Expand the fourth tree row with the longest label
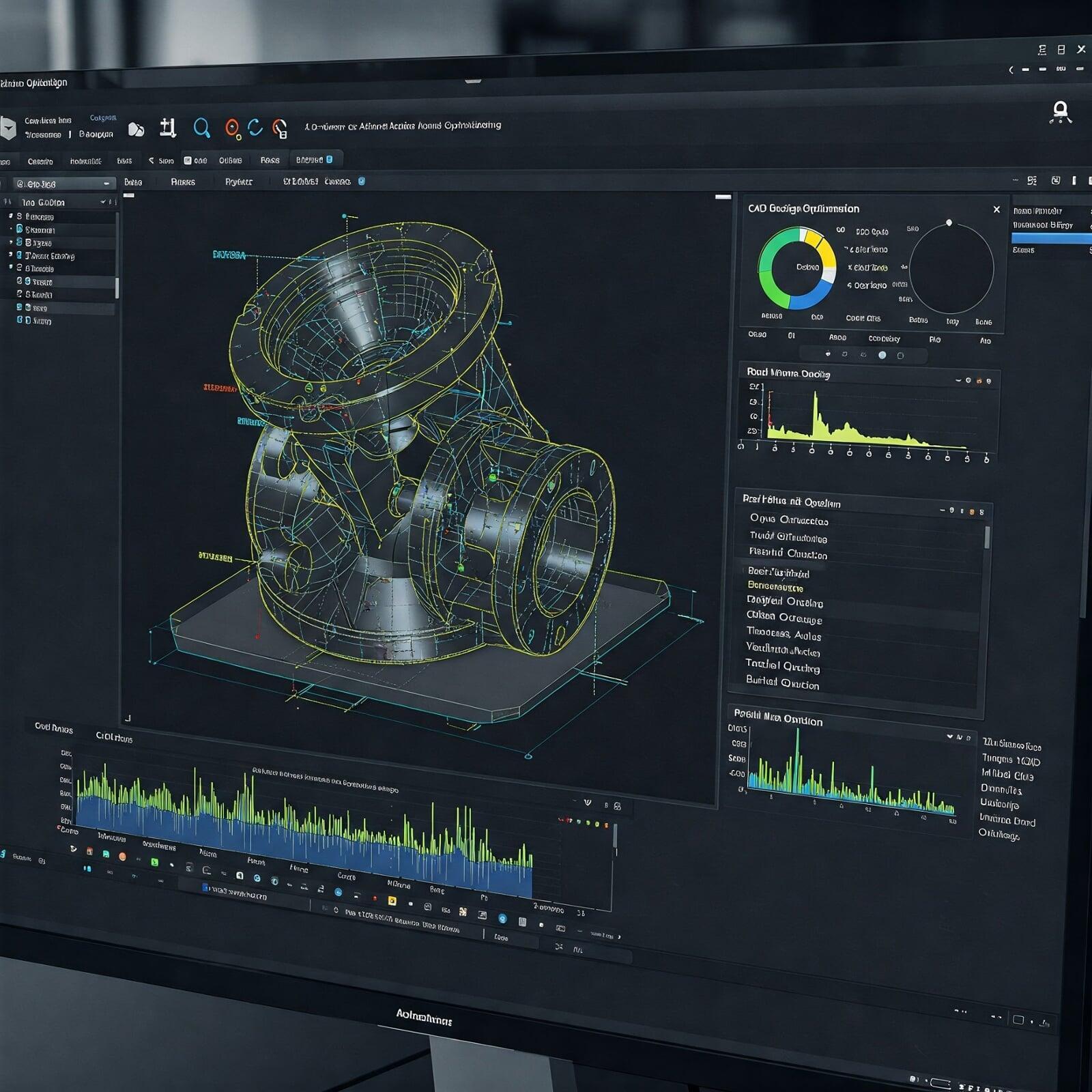 coord(10,255)
